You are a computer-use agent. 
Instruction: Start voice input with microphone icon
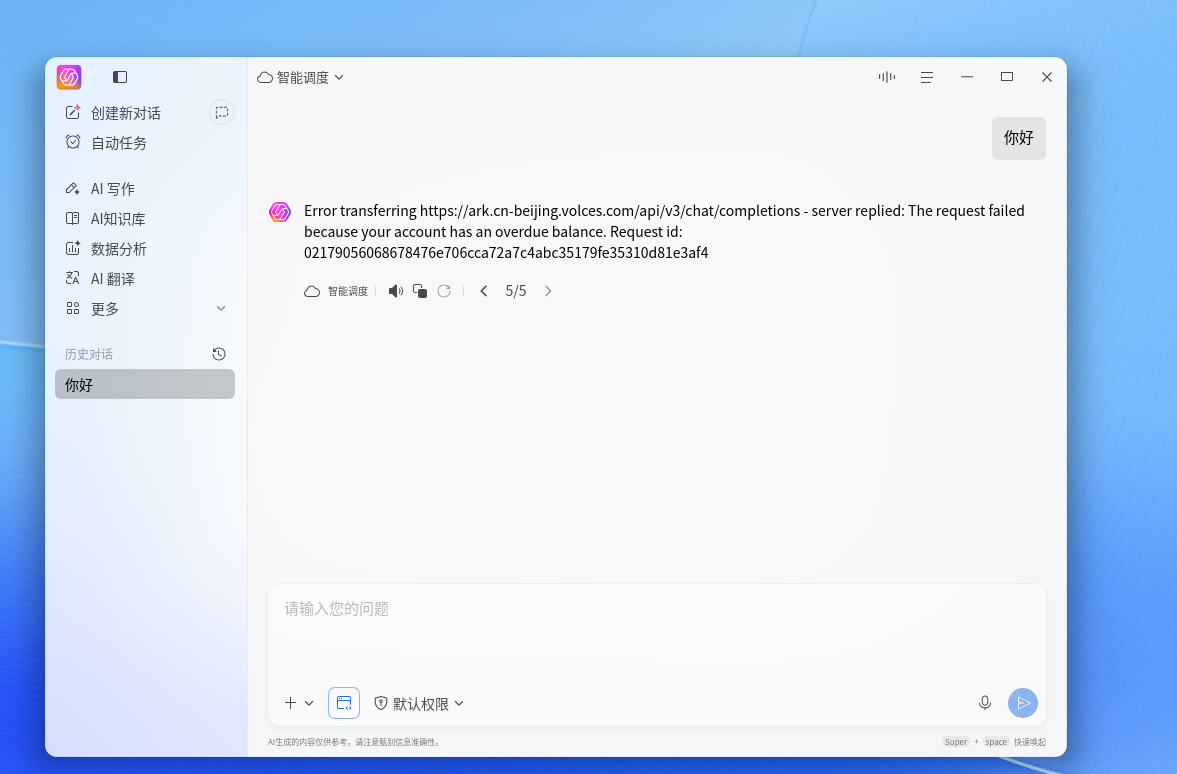[985, 703]
